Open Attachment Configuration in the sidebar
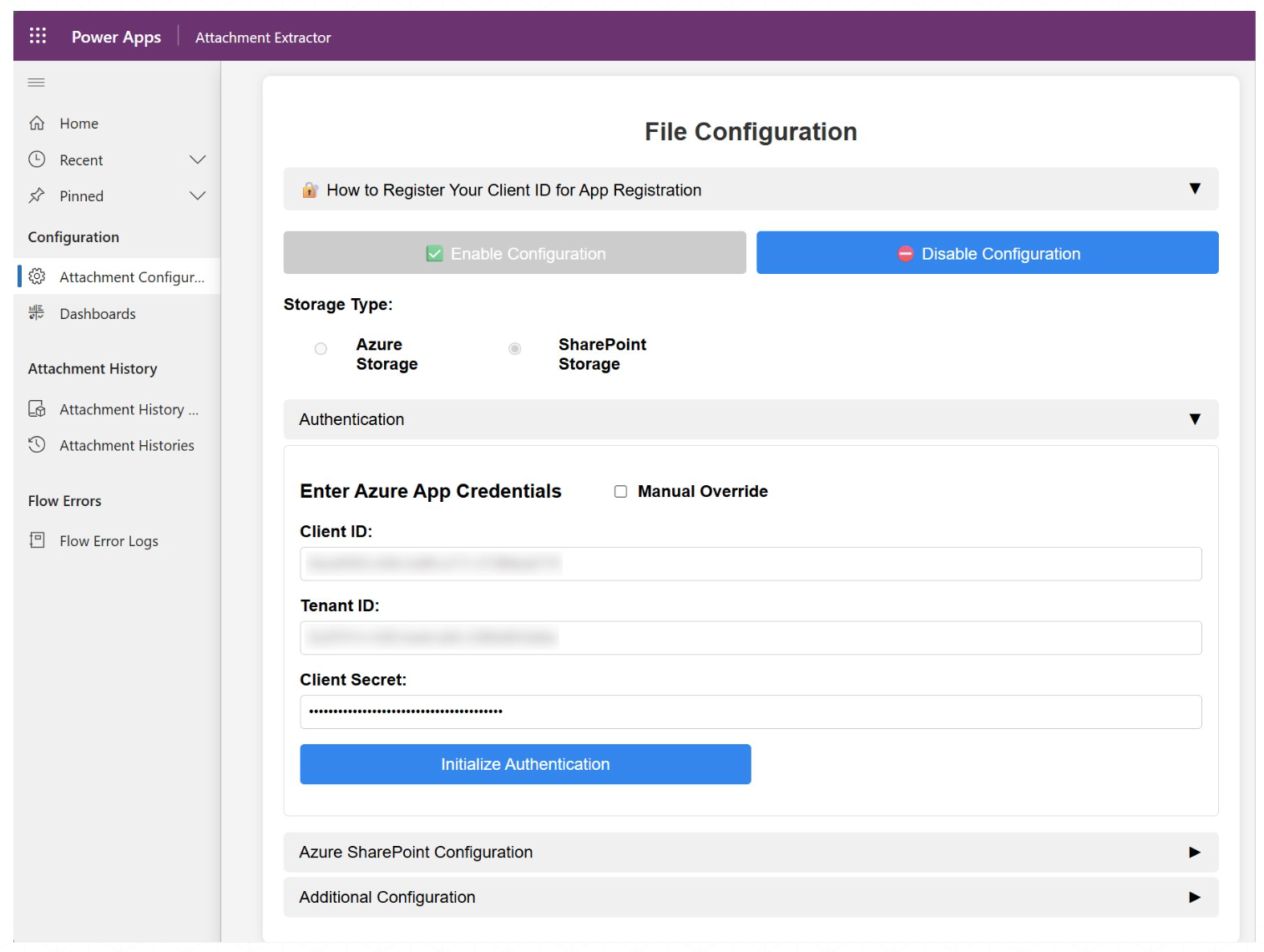The width and height of the screenshot is (1264, 952). [x=131, y=277]
